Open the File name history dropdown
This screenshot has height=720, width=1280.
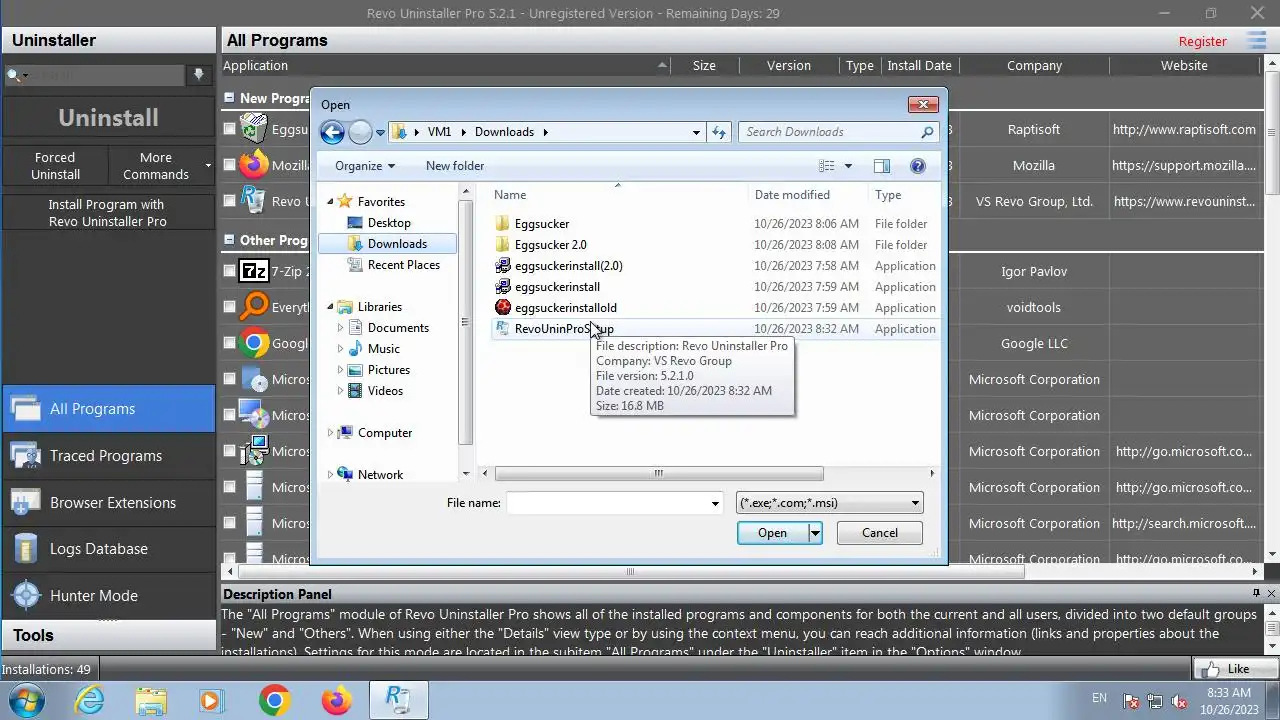click(x=715, y=503)
